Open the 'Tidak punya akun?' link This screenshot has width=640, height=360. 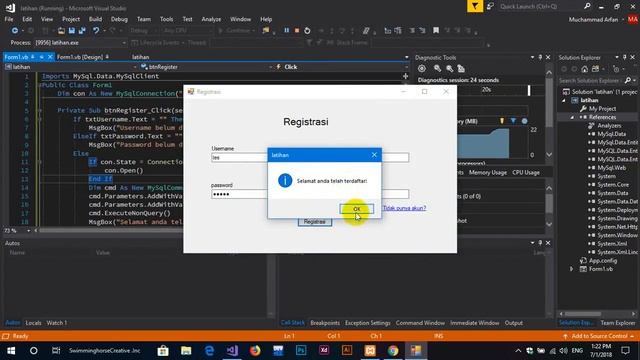pos(404,208)
